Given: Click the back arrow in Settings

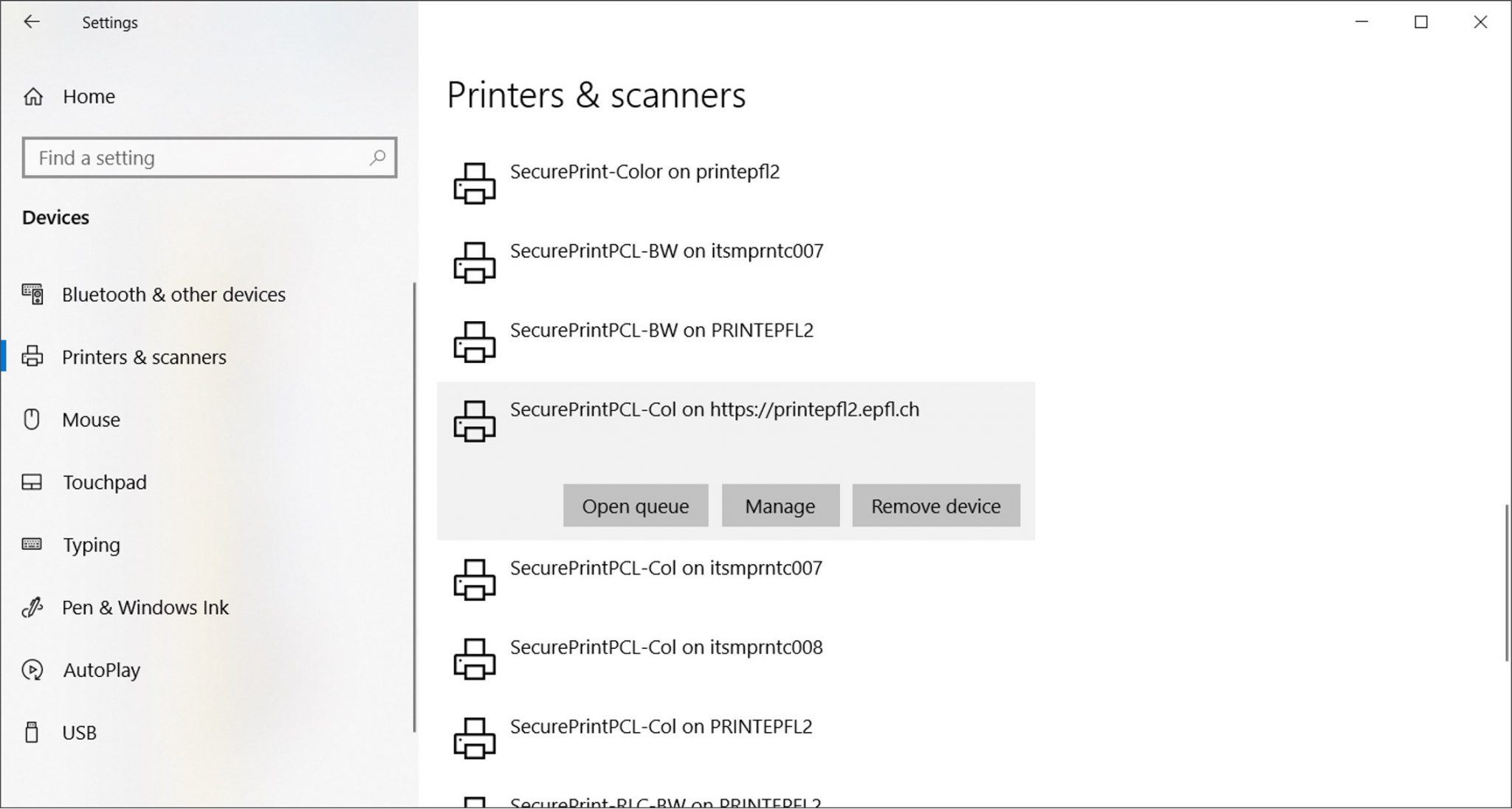Looking at the screenshot, I should [x=31, y=22].
